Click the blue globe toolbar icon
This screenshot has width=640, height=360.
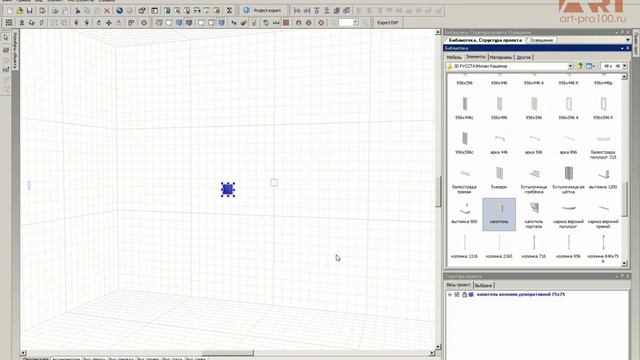pyautogui.click(x=120, y=11)
